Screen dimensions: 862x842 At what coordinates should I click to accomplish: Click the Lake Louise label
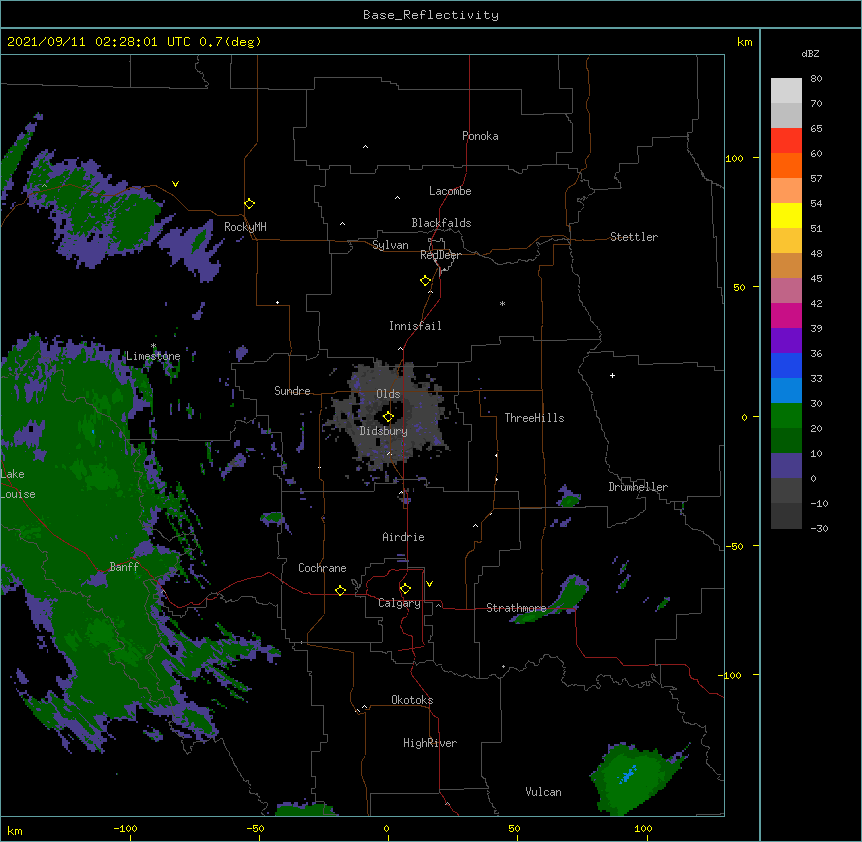[18, 484]
